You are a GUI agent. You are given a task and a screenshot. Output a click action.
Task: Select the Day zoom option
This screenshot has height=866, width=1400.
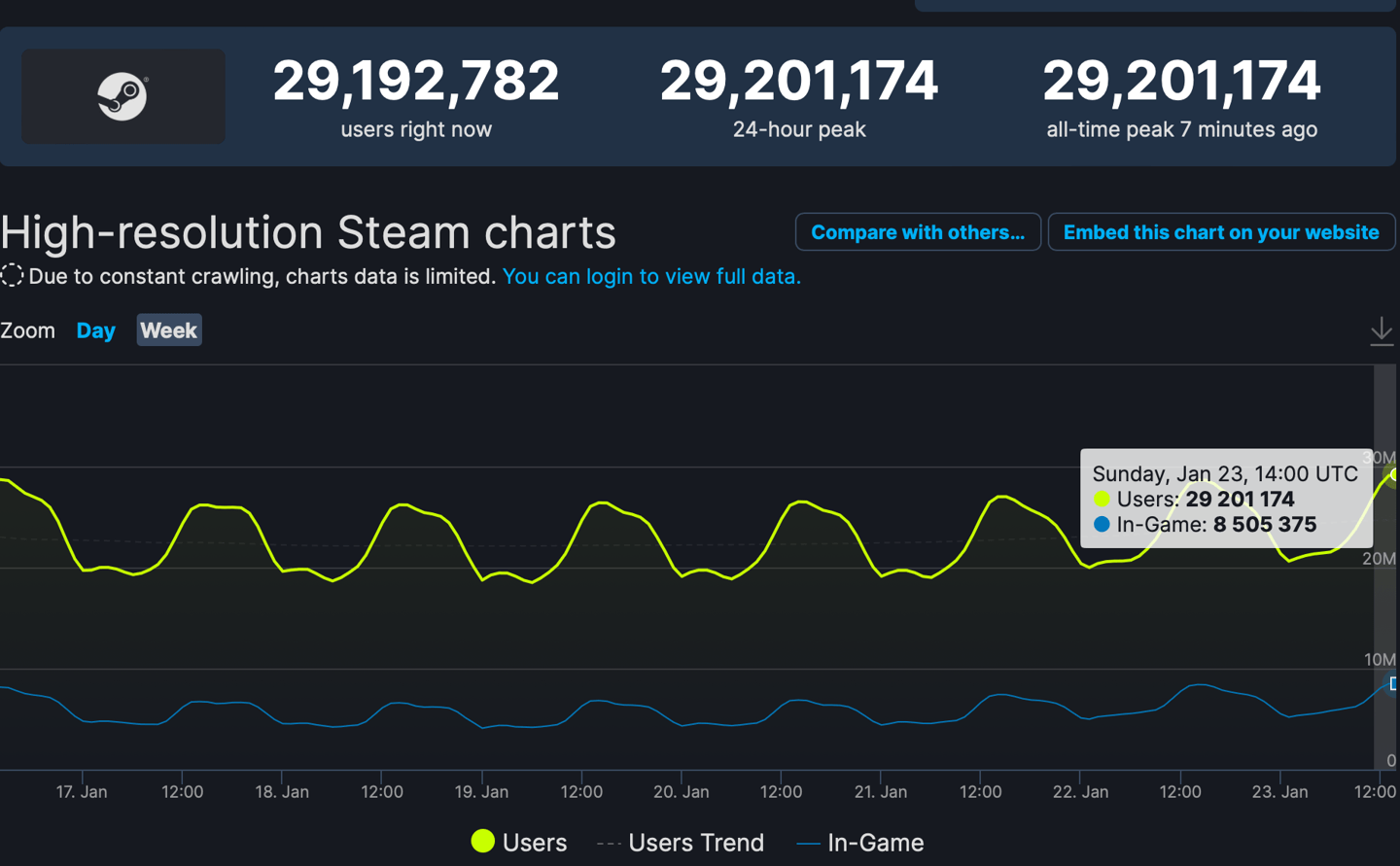(x=95, y=330)
